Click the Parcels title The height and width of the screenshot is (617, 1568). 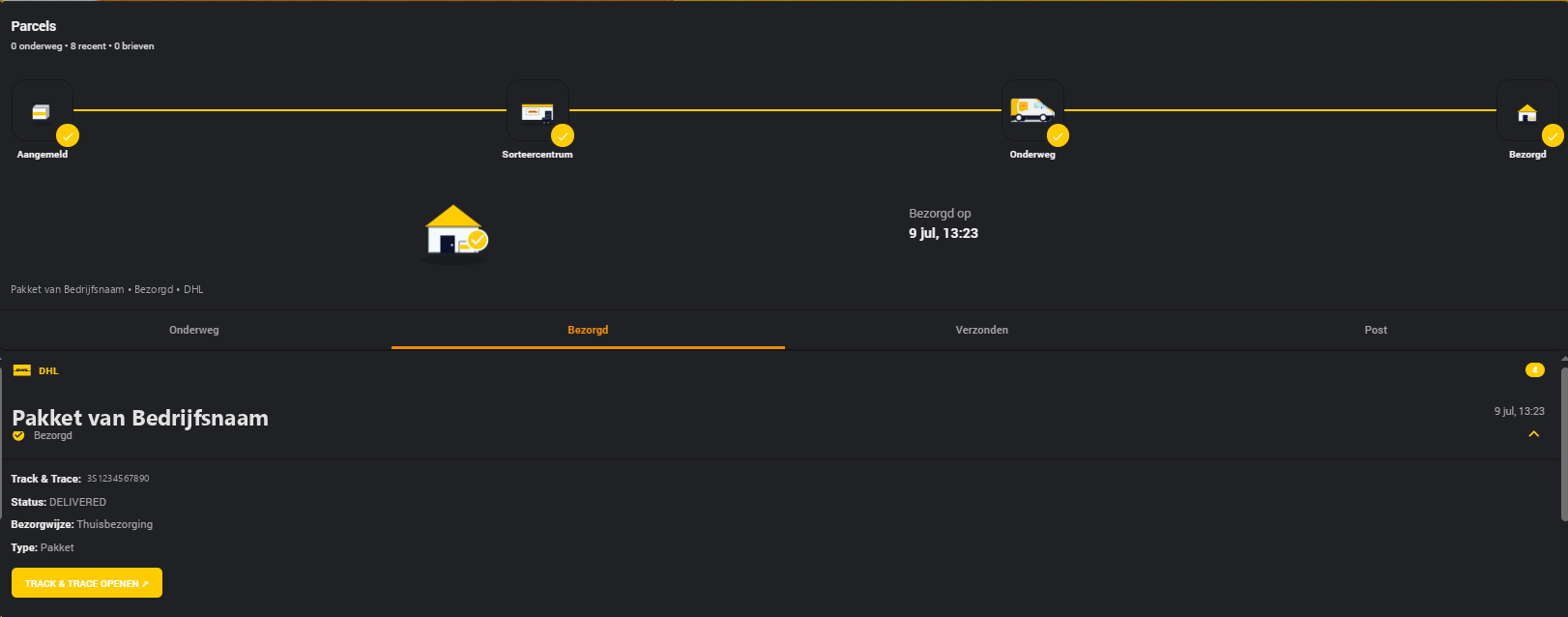click(34, 26)
